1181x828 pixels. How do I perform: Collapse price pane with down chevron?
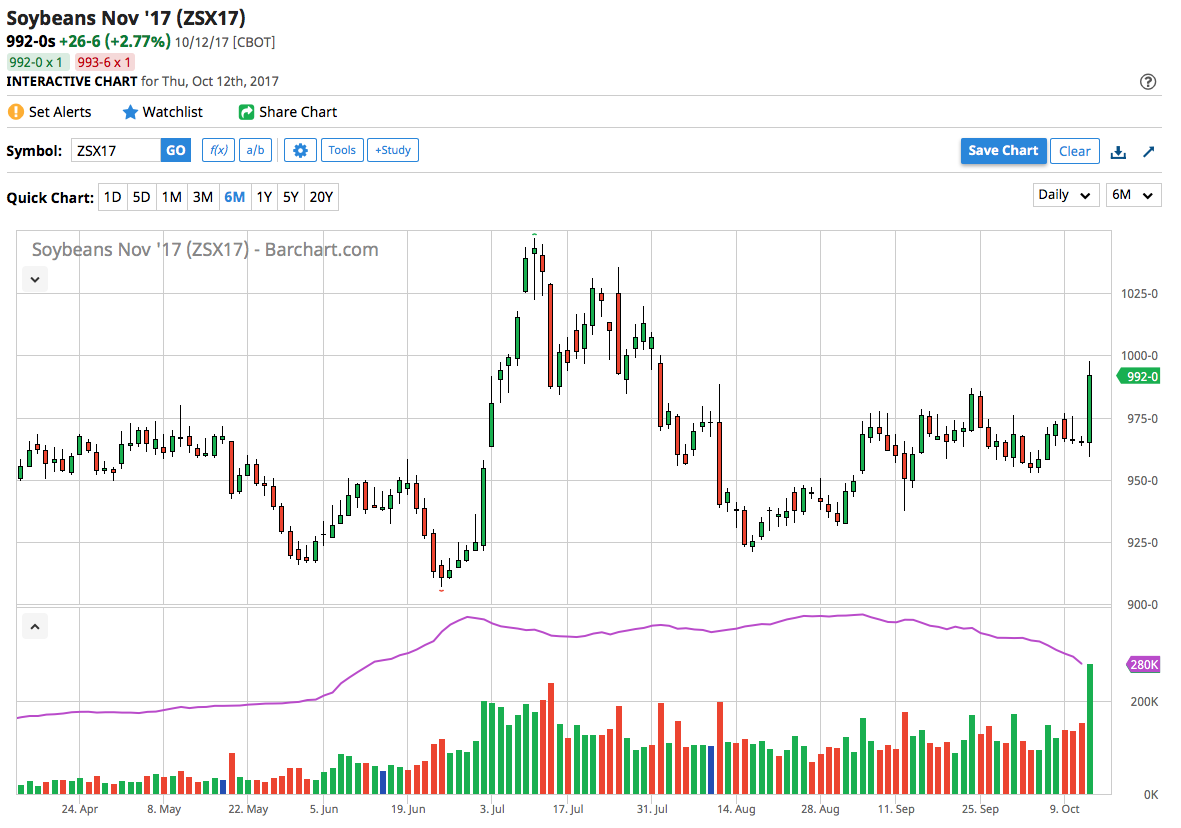coord(35,280)
